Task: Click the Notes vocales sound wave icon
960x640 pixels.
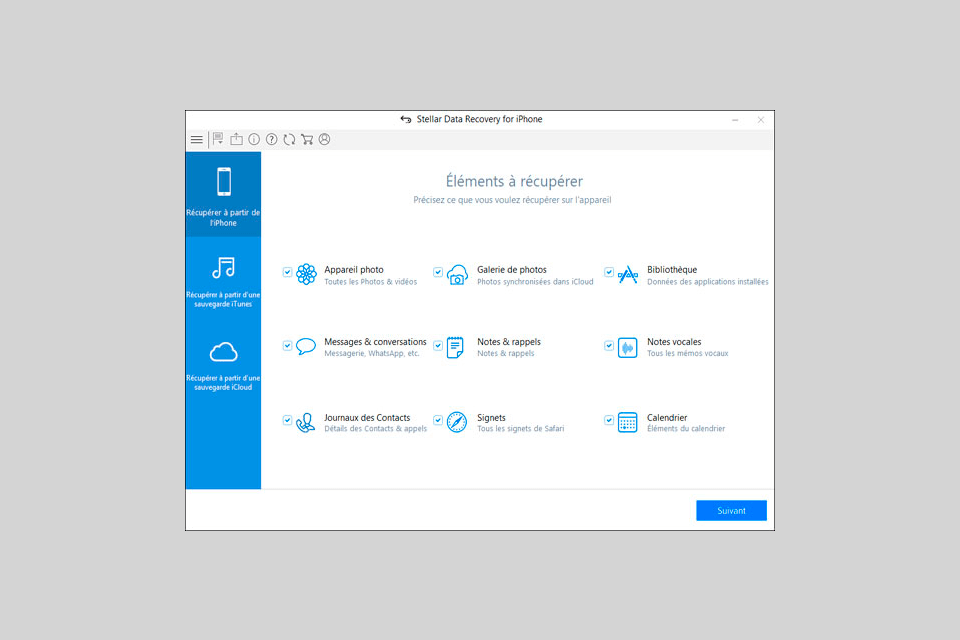Action: pos(627,347)
